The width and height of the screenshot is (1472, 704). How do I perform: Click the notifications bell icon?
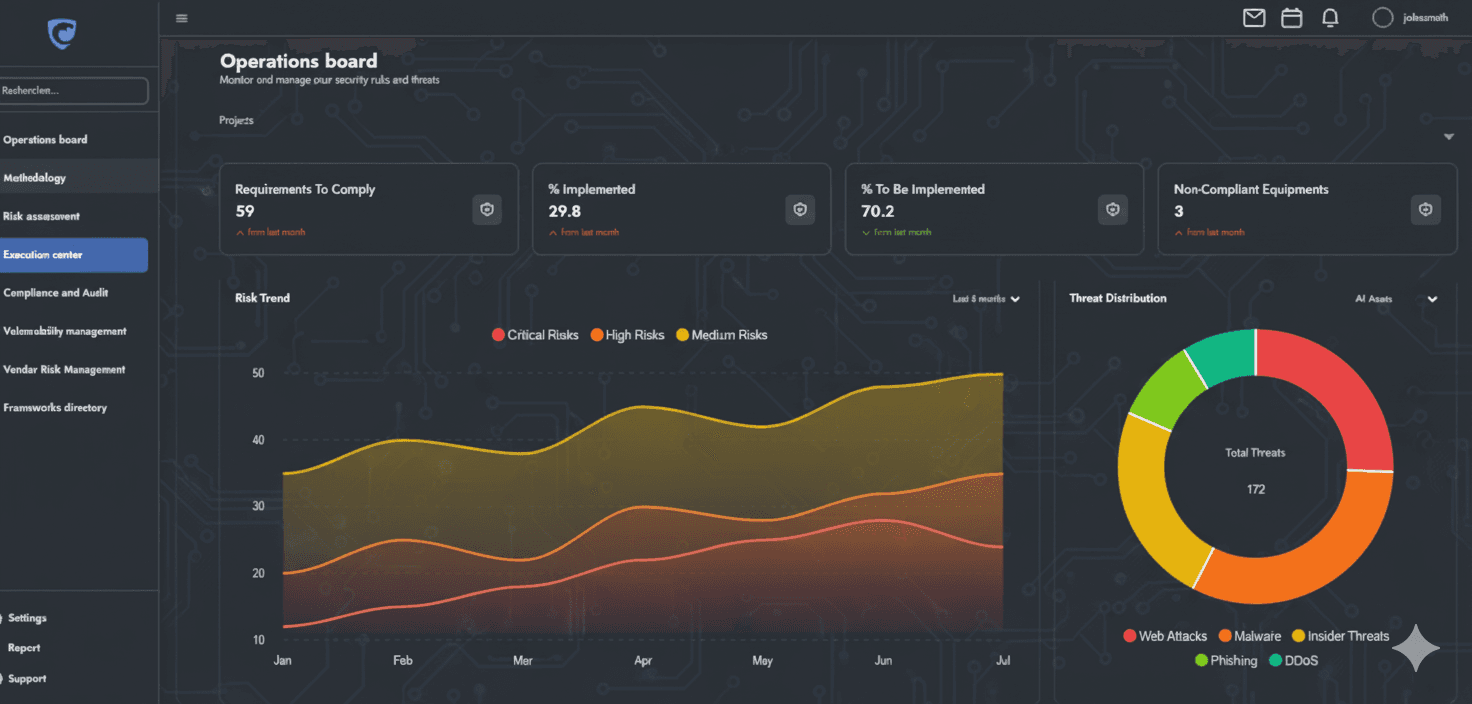(x=1330, y=18)
